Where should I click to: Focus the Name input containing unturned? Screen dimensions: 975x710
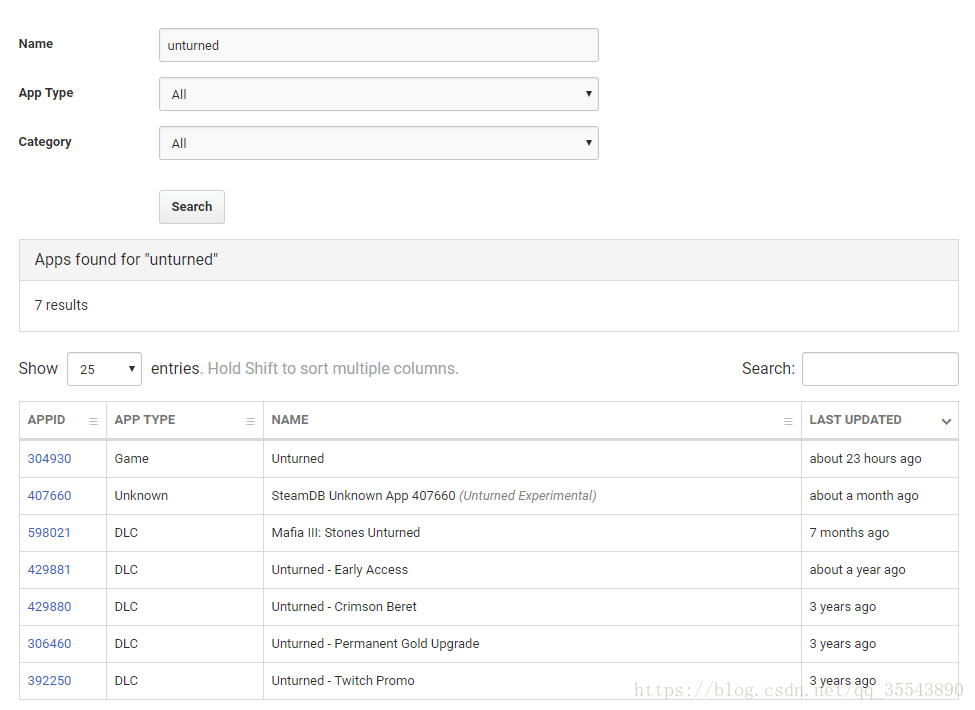point(379,45)
